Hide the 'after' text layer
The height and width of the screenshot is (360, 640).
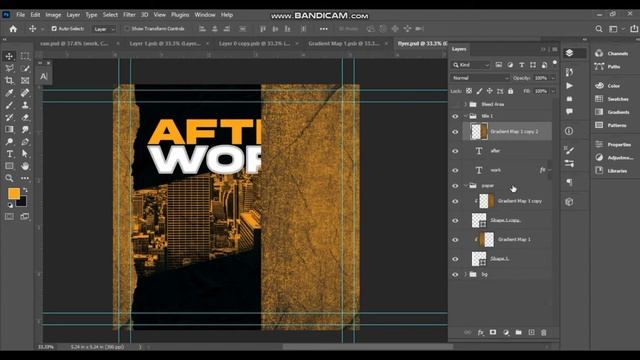pos(455,151)
